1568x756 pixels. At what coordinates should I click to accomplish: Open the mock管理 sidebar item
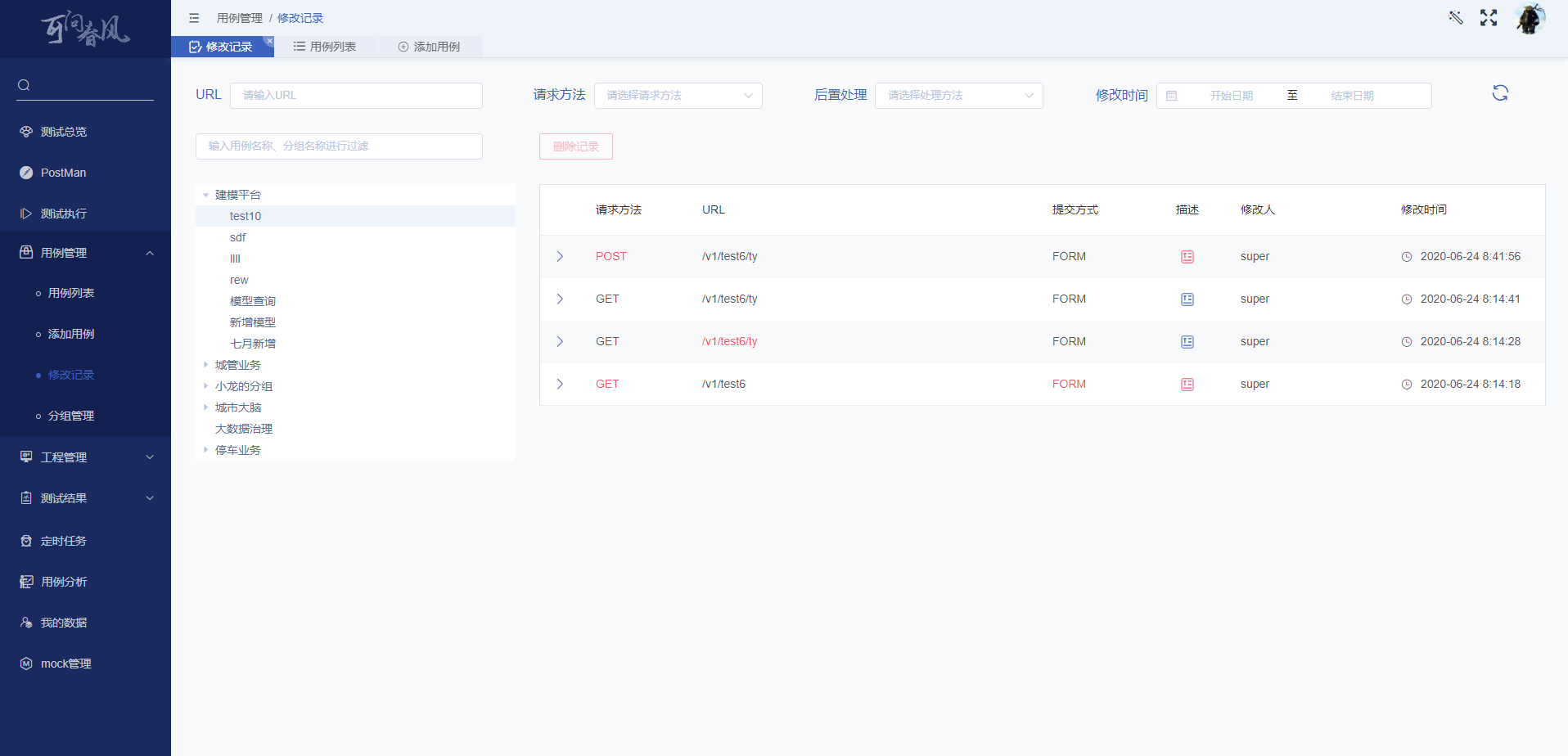tap(65, 663)
